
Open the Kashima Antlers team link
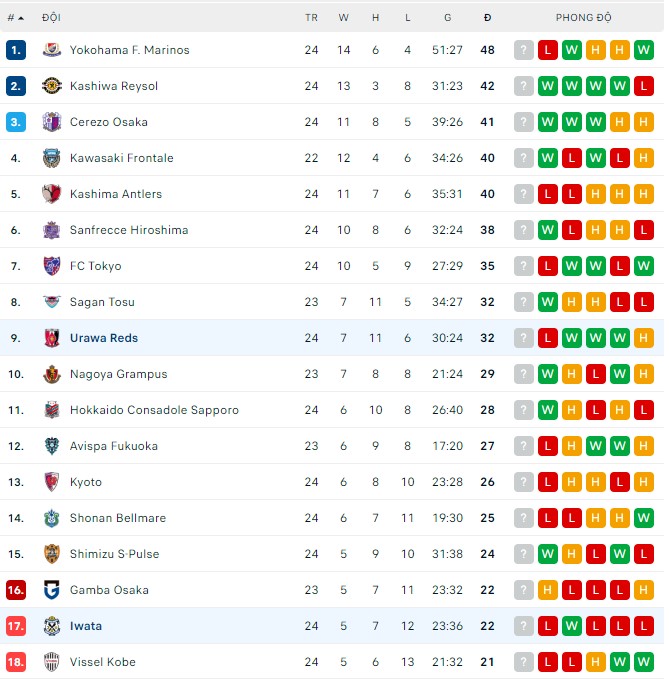point(115,194)
